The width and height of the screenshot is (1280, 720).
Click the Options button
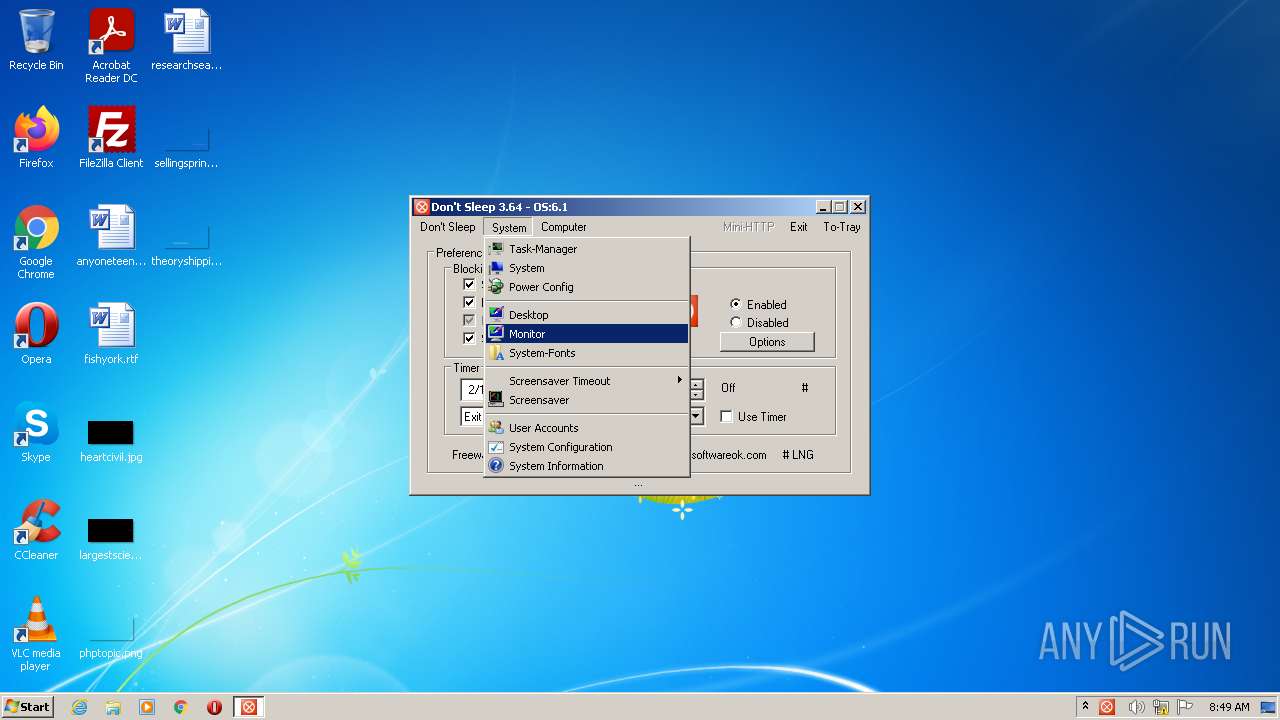click(x=767, y=342)
